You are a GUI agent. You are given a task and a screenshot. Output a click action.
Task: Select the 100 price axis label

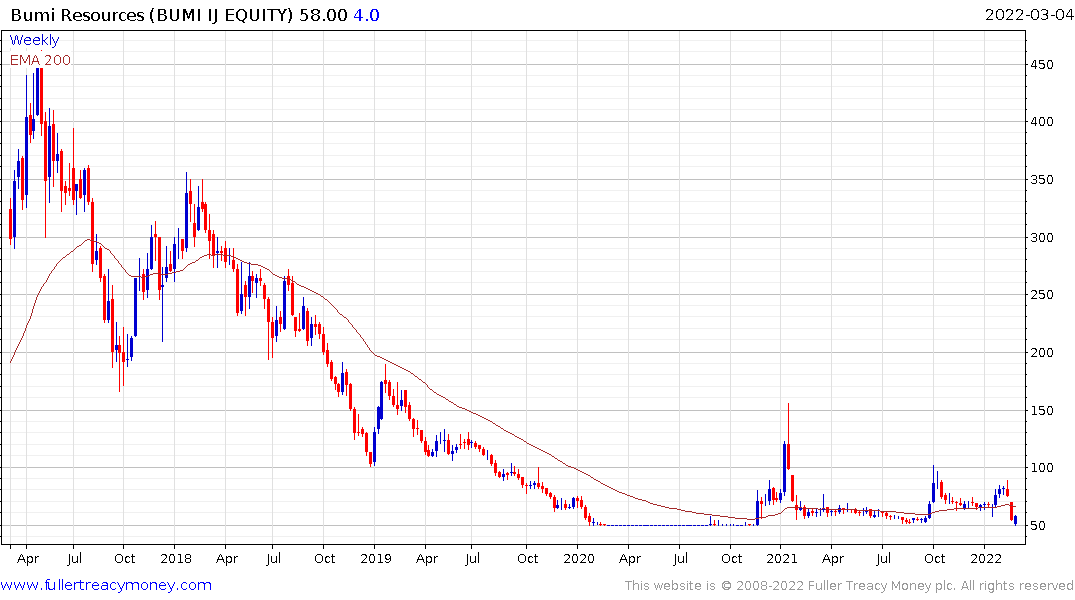tap(1042, 468)
